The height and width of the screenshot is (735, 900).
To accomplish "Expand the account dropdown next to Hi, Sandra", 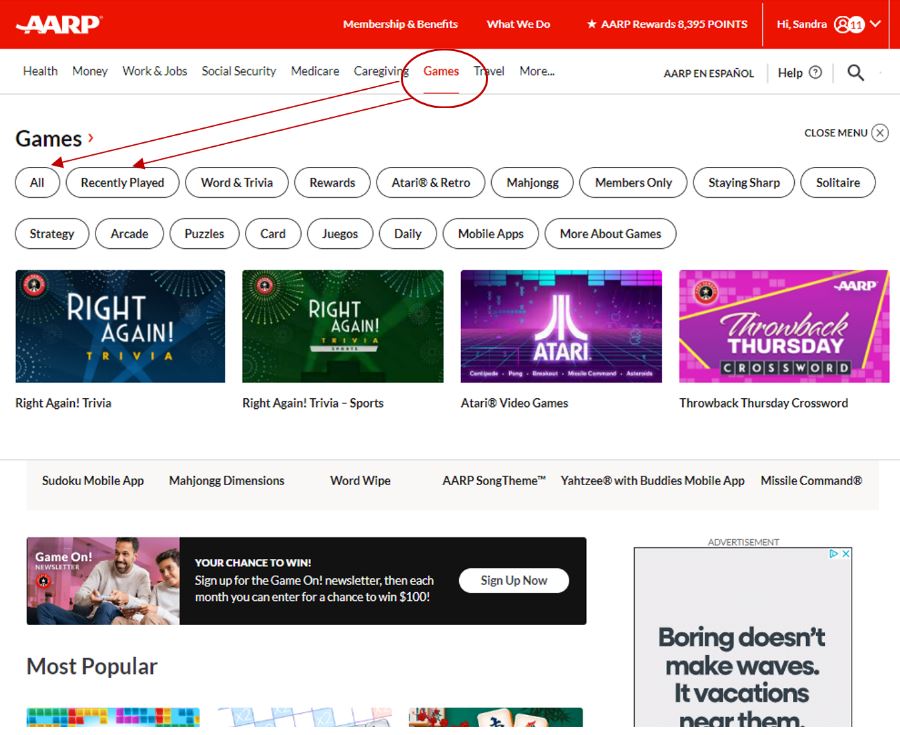I will pos(877,24).
